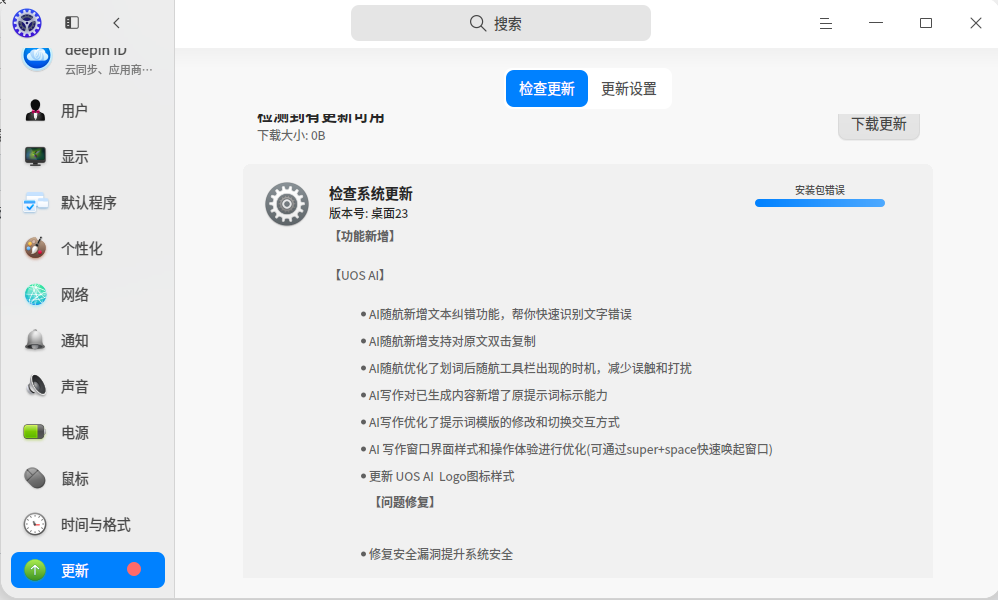Select the 时间与格式 clock icon

pyautogui.click(x=35, y=524)
